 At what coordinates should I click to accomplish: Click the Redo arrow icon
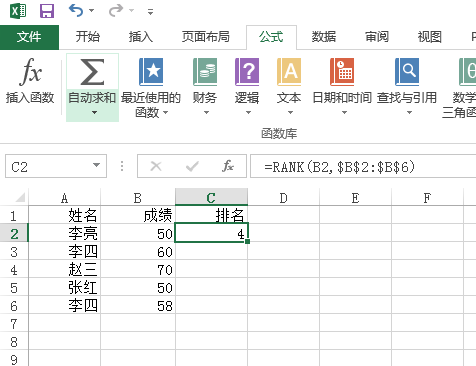point(116,10)
